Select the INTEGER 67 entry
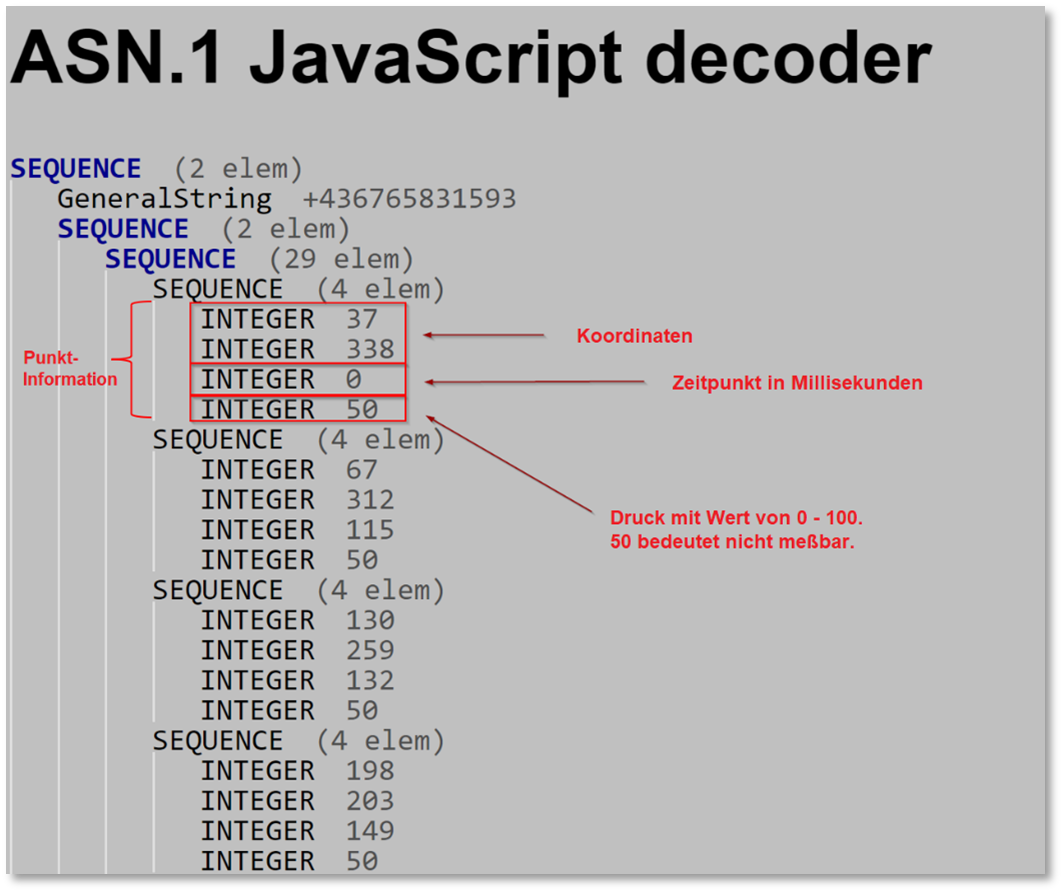The image size is (1064, 893). pos(289,470)
